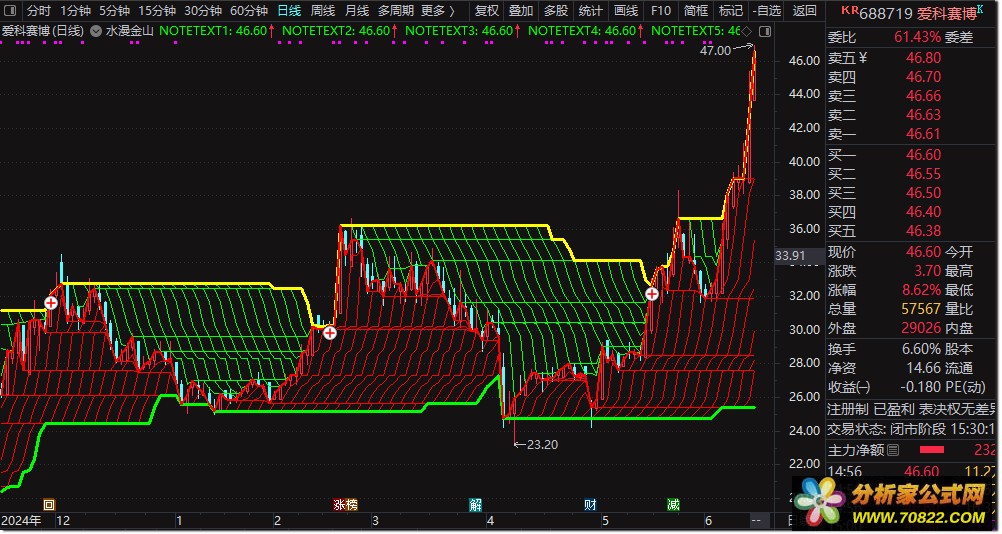Toggle the left sidebar panel icon

10,11
